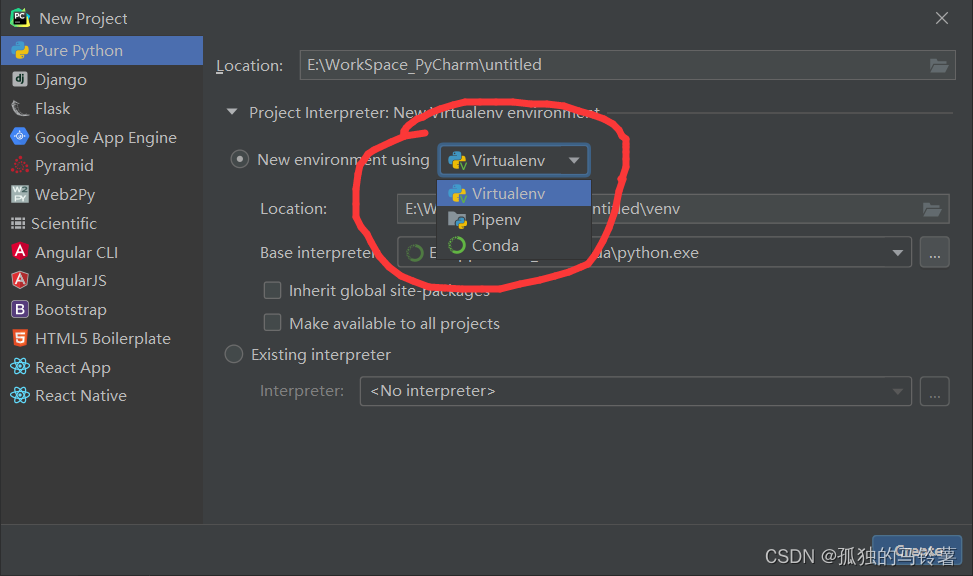Open the existing Interpreter ellipsis button
This screenshot has width=973, height=576.
pyautogui.click(x=935, y=391)
